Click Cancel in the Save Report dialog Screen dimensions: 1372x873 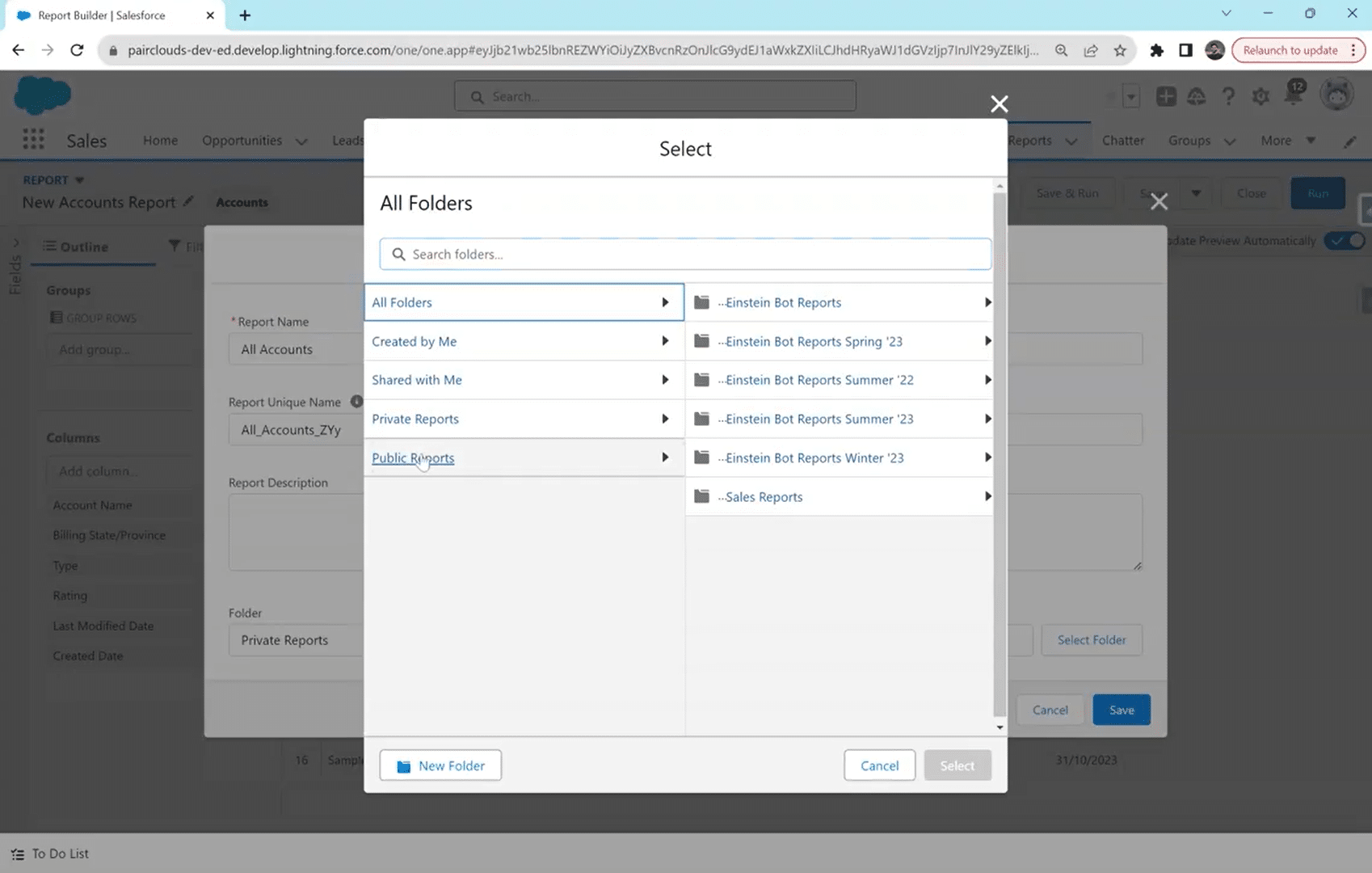tap(1050, 710)
